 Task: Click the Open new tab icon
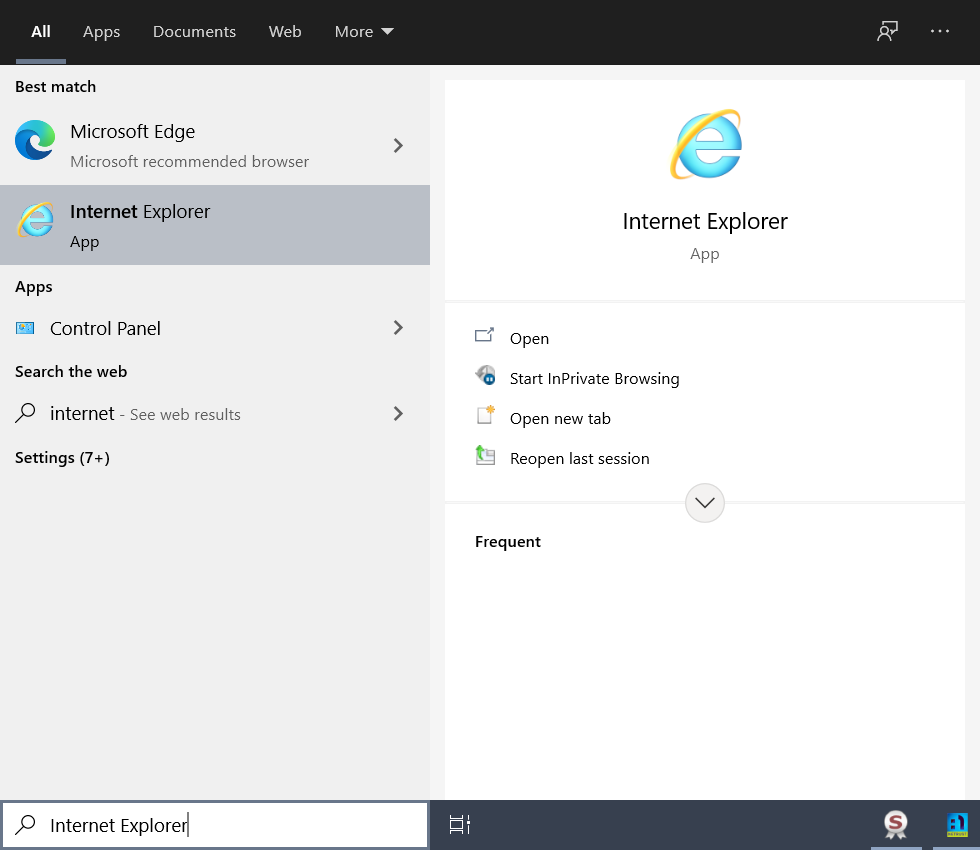click(486, 415)
